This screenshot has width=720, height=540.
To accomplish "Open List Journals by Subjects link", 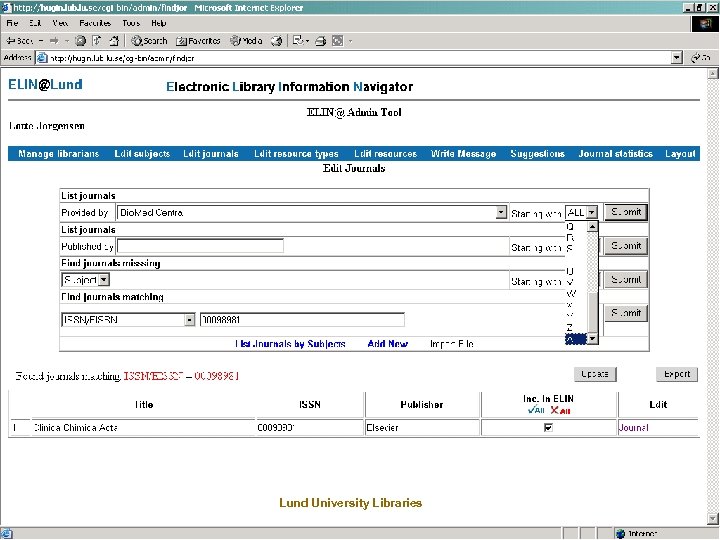I will click(x=290, y=344).
